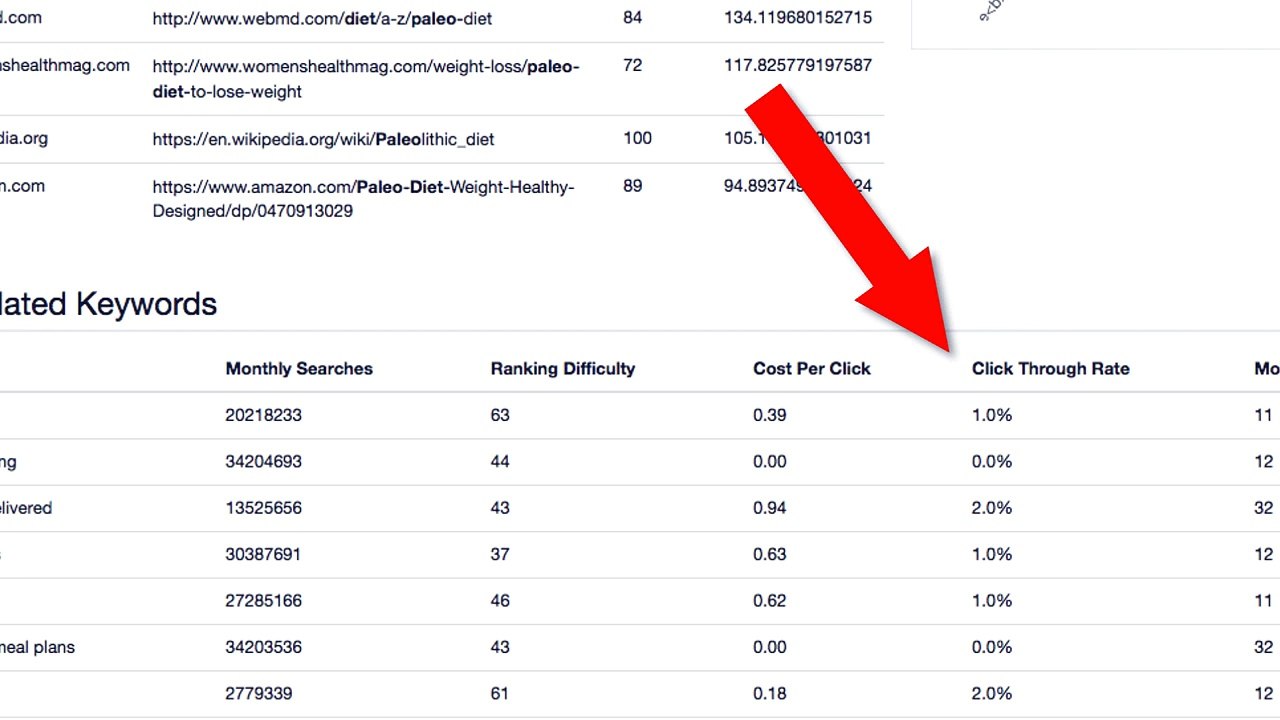Click the ranking difficulty value 63
The height and width of the screenshot is (720, 1280).
pos(500,415)
